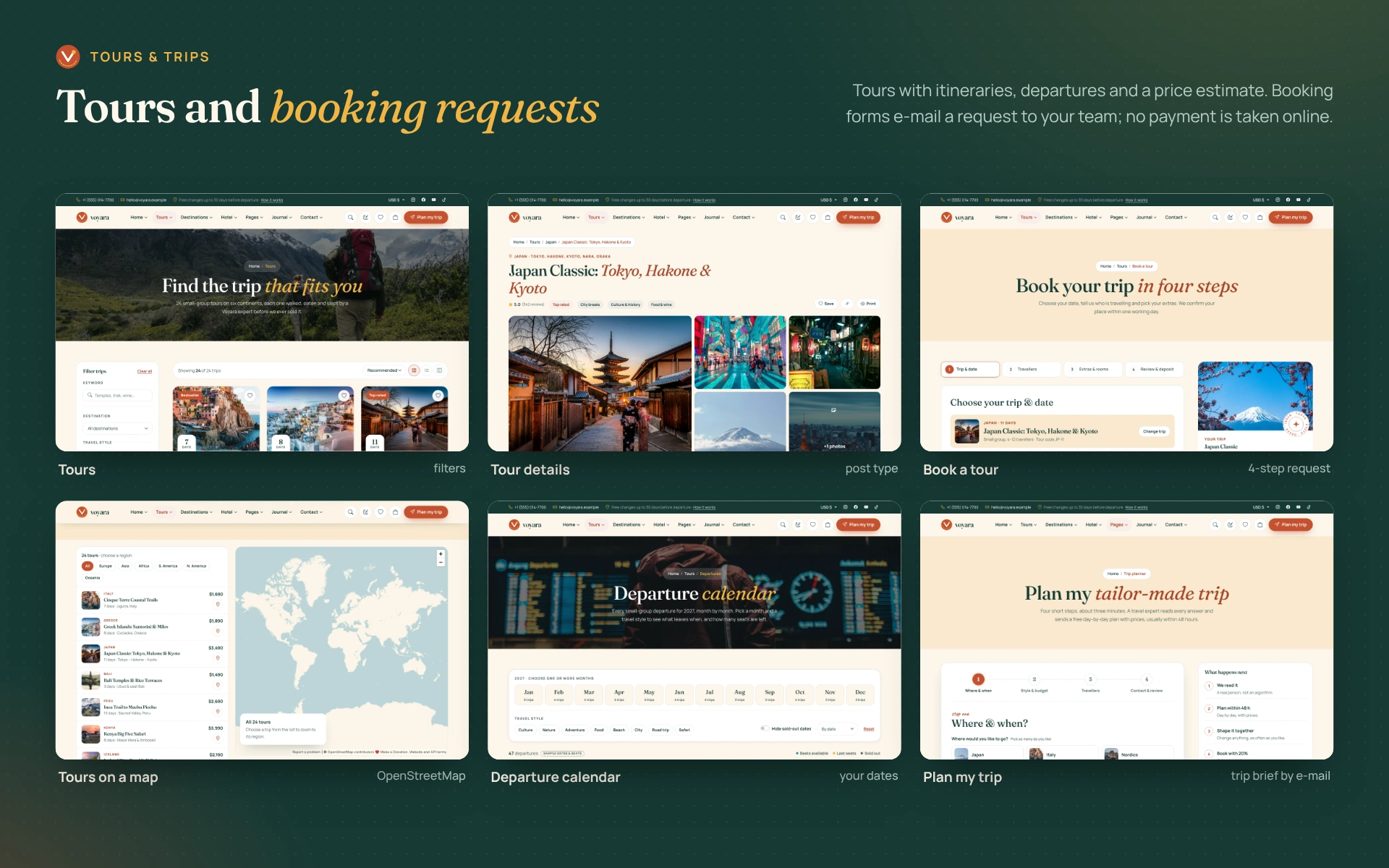Click Plan my trip button in the Tour details header
Viewport: 1389px width, 868px height.
click(x=859, y=217)
